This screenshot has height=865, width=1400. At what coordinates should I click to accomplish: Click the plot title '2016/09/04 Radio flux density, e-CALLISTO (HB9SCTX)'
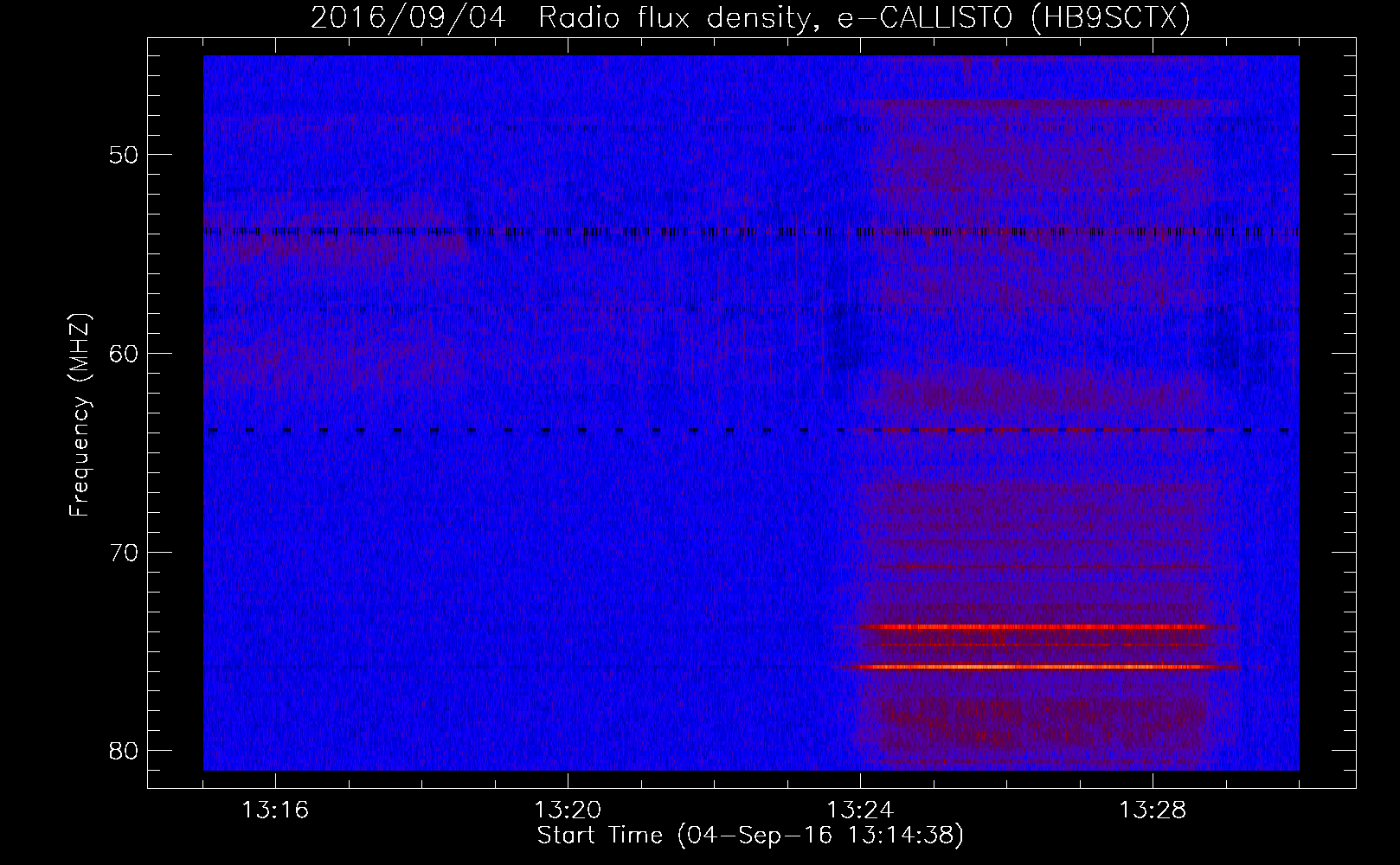click(750, 17)
